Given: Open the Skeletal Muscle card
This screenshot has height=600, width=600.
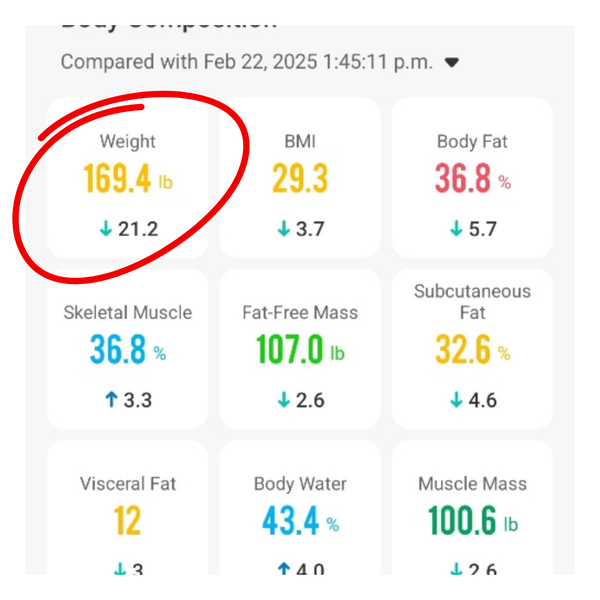Looking at the screenshot, I should [127, 349].
